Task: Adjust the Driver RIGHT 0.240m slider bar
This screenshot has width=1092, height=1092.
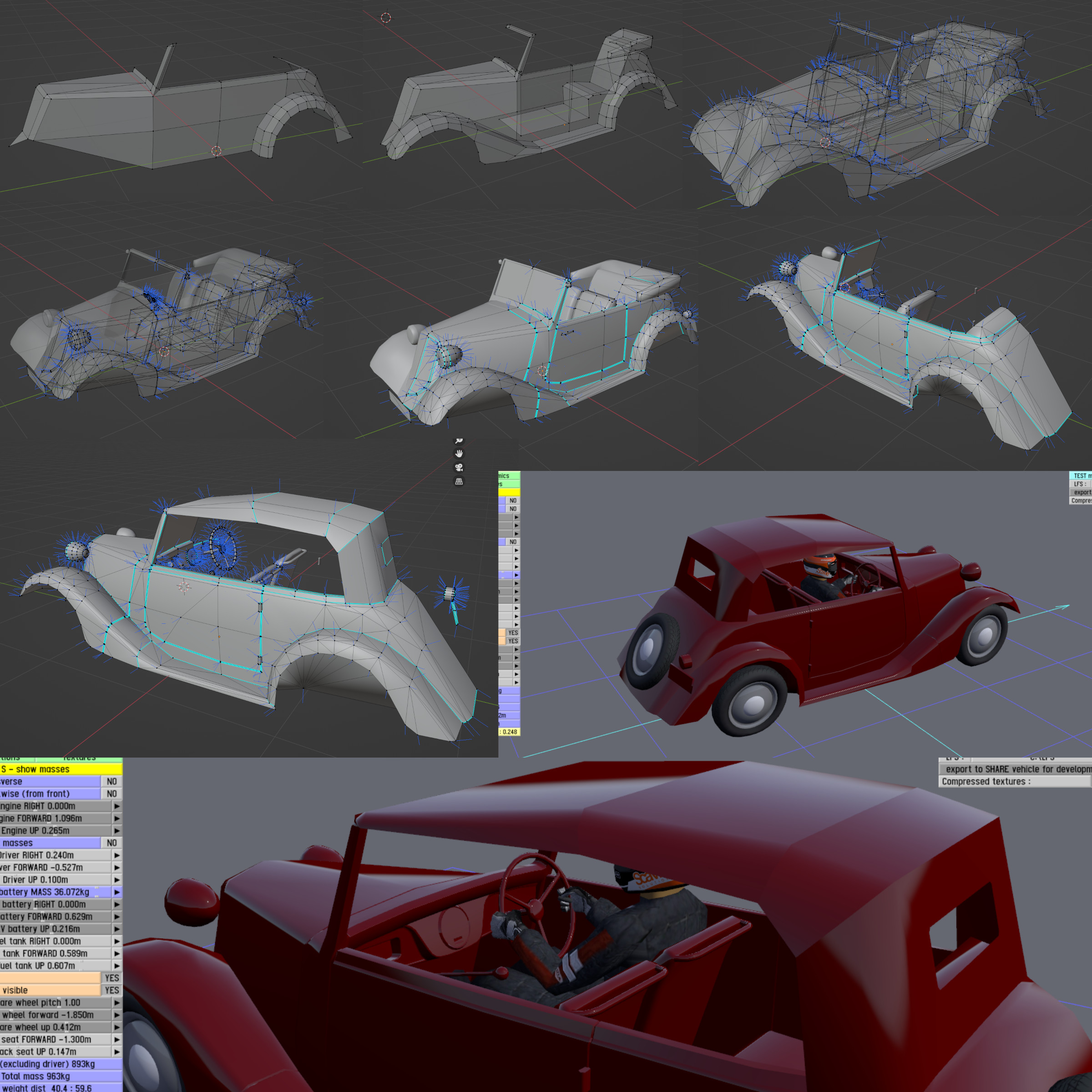Action: point(56,855)
